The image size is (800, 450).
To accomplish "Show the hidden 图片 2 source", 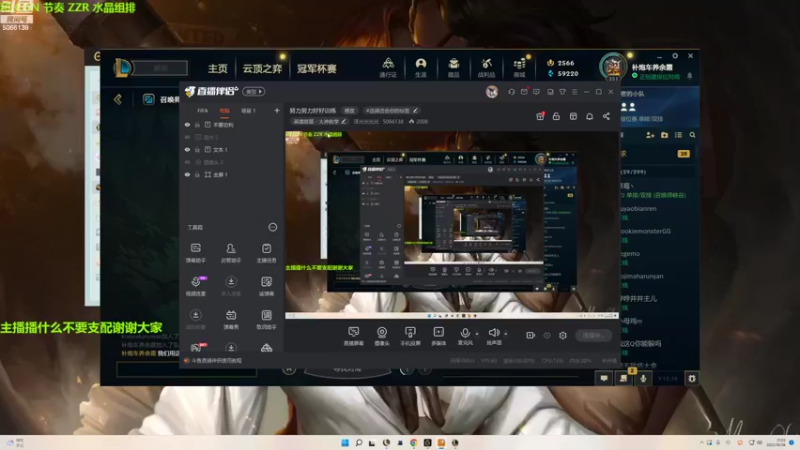I will [187, 137].
